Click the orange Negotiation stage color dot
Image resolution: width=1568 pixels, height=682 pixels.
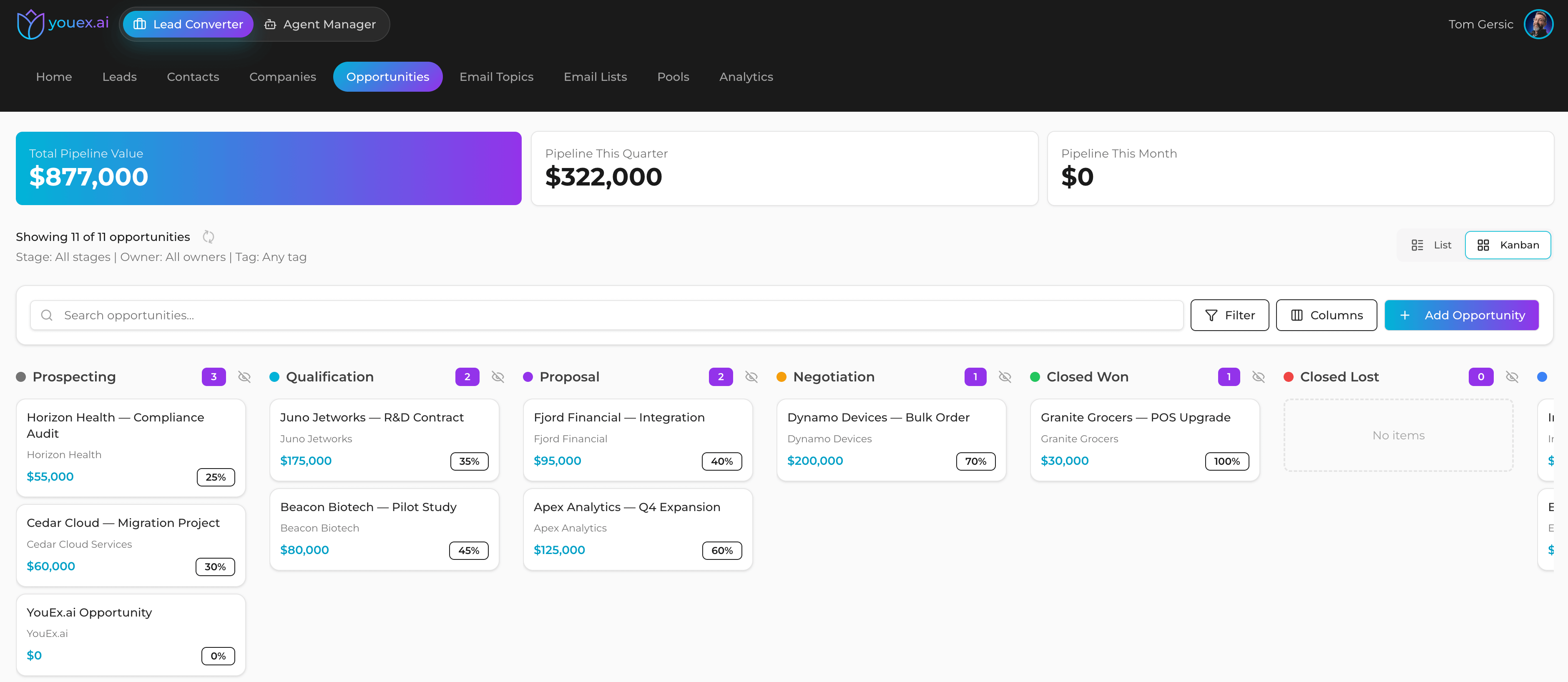[x=781, y=377]
